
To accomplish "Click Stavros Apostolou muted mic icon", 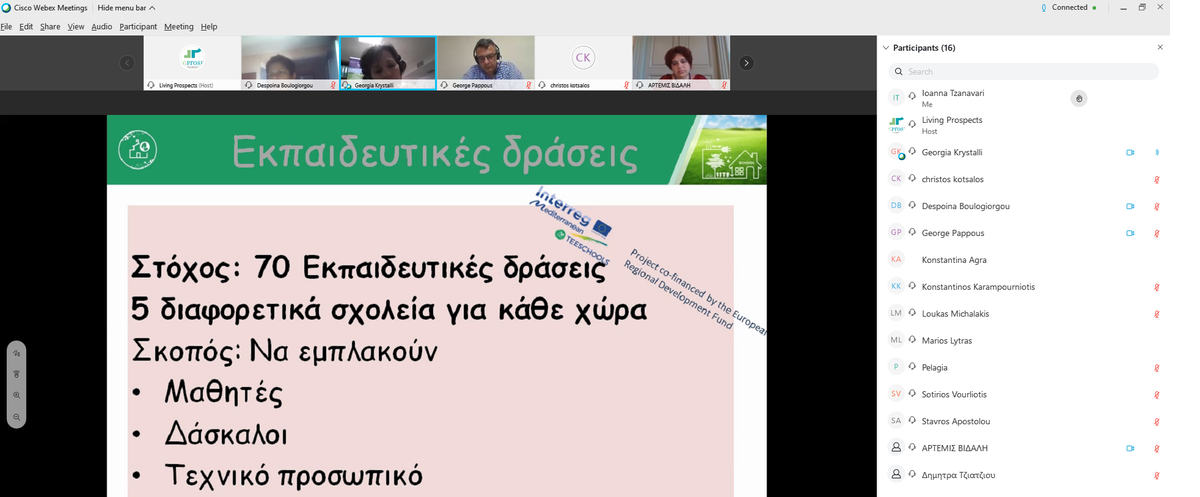I will pos(1157,421).
